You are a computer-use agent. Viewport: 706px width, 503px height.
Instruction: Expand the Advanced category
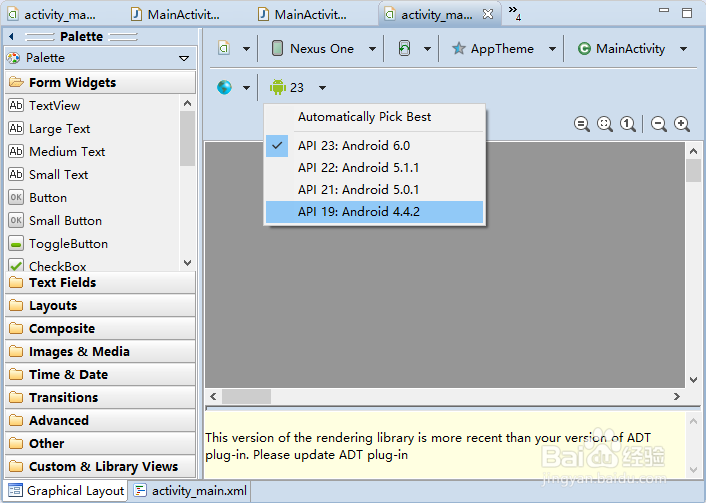[100, 420]
